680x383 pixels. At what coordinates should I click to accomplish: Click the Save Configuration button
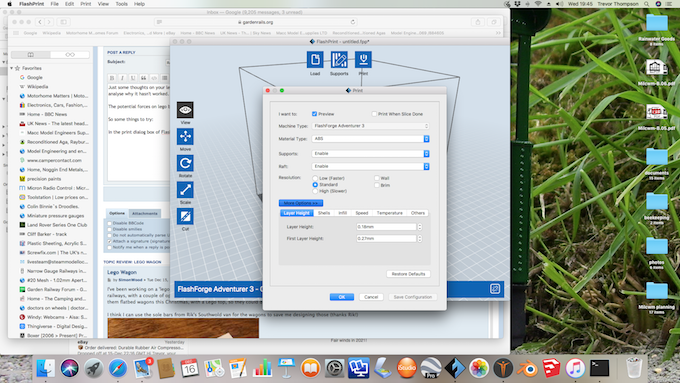tap(412, 297)
